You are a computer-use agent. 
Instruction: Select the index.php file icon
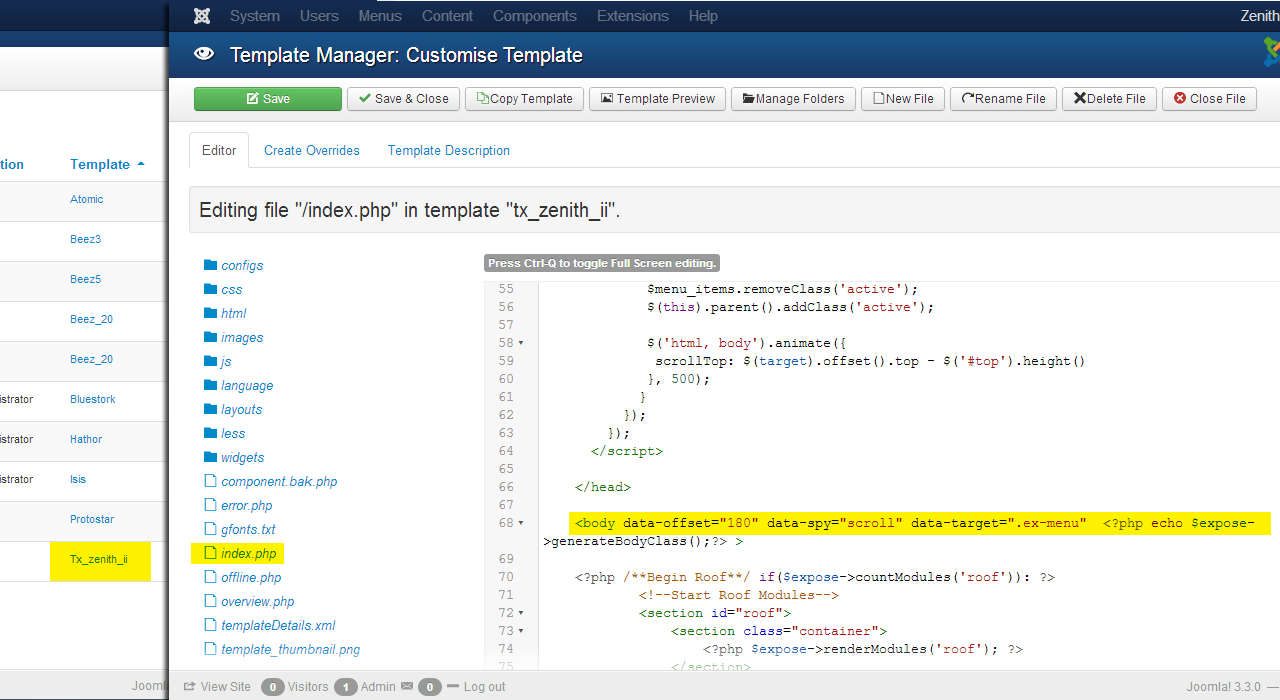[x=209, y=553]
